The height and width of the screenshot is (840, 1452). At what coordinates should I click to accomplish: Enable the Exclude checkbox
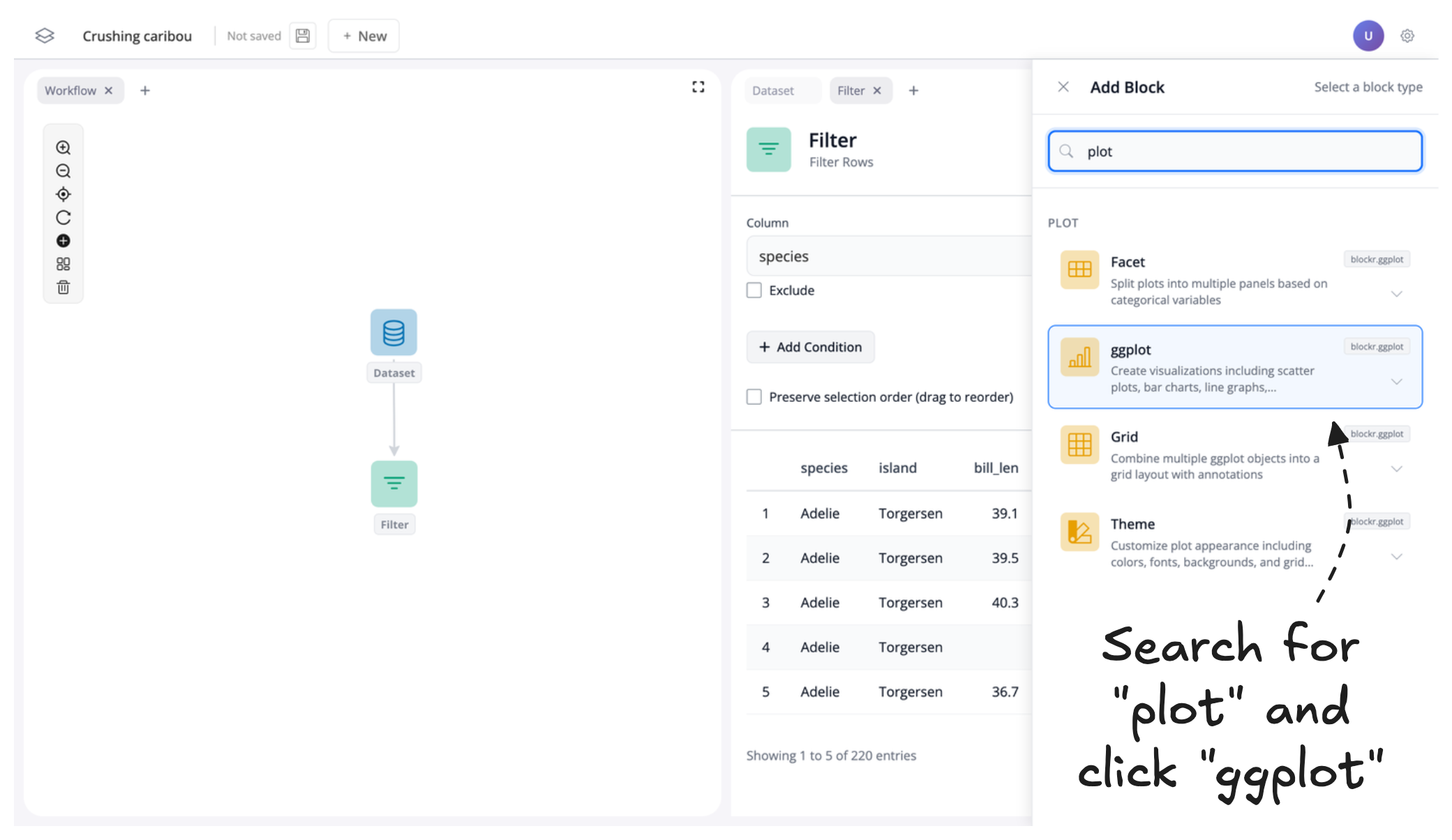(754, 290)
